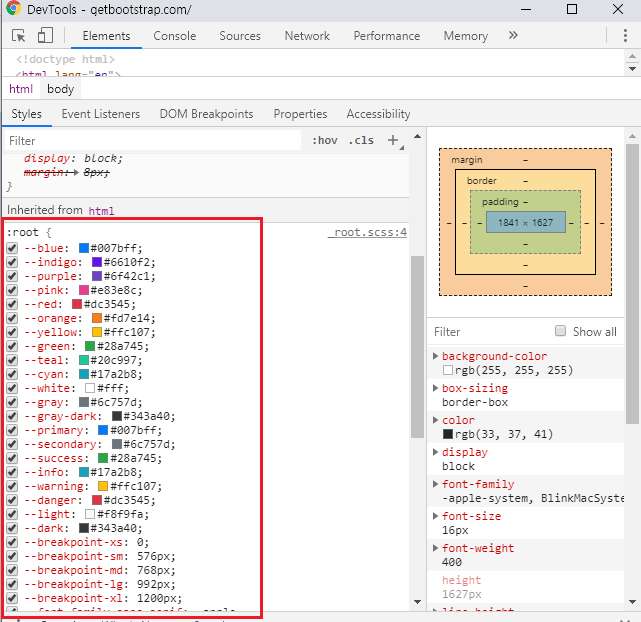Expand the display computed property
641x622 pixels.
coord(436,452)
